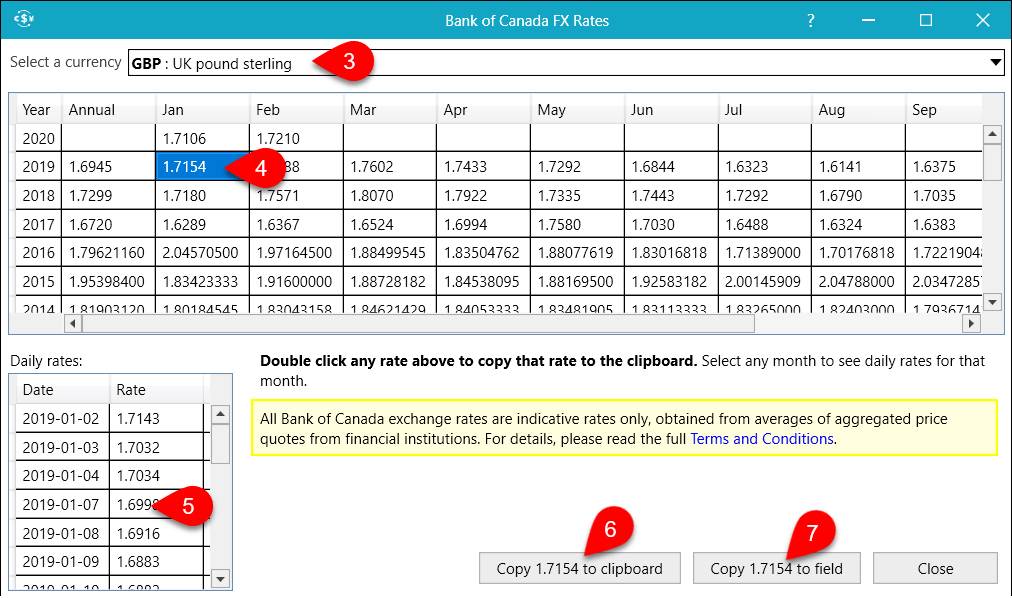Screen dimensions: 1012x598
Task: Click the rates table scroll-up arrow
Action: [x=992, y=134]
